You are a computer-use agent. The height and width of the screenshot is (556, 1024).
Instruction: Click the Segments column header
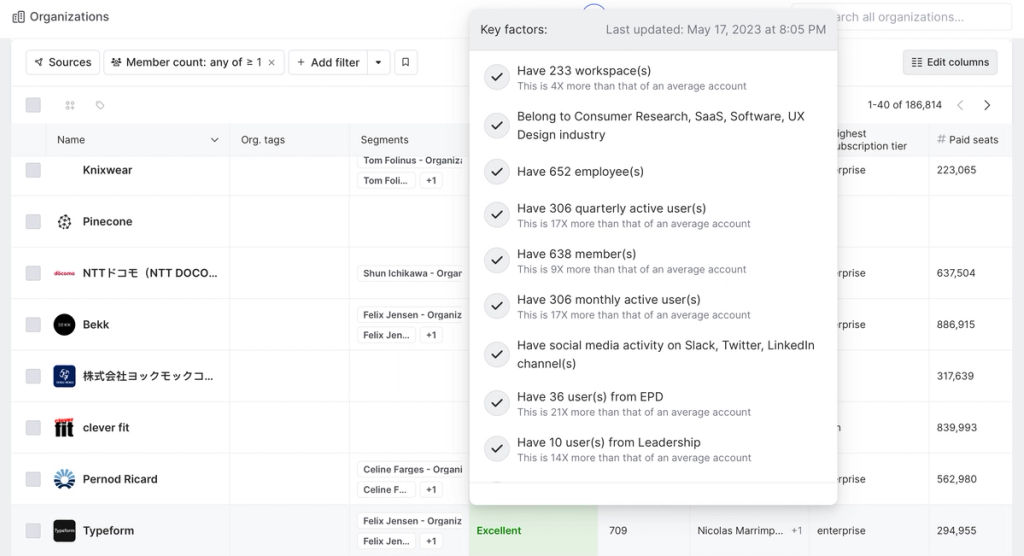pos(384,140)
